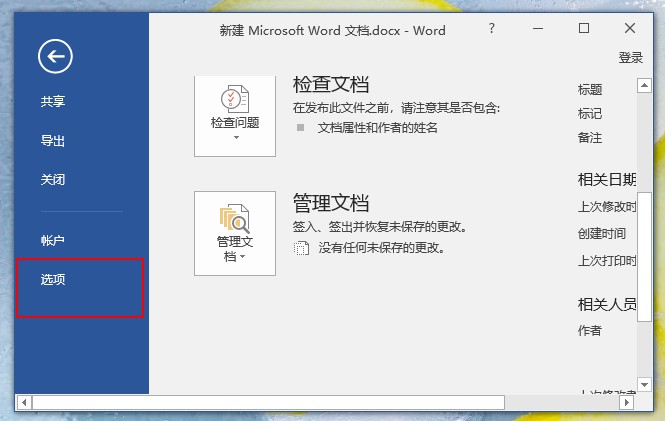Viewport: 665px width, 421px height.
Task: Open the 共享 menu item
Action: point(53,101)
